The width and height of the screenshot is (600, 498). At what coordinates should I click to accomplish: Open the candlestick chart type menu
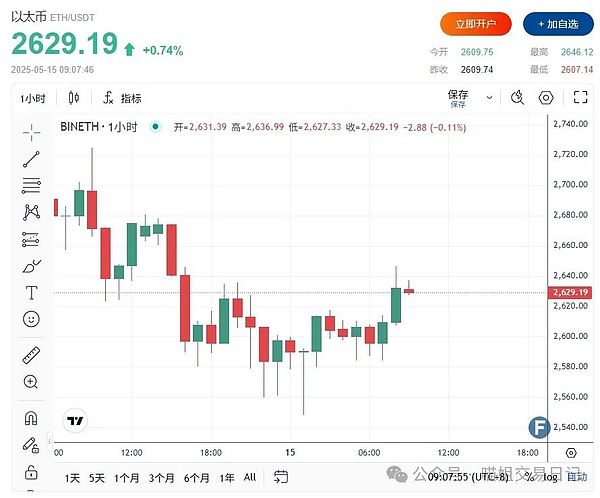point(73,98)
